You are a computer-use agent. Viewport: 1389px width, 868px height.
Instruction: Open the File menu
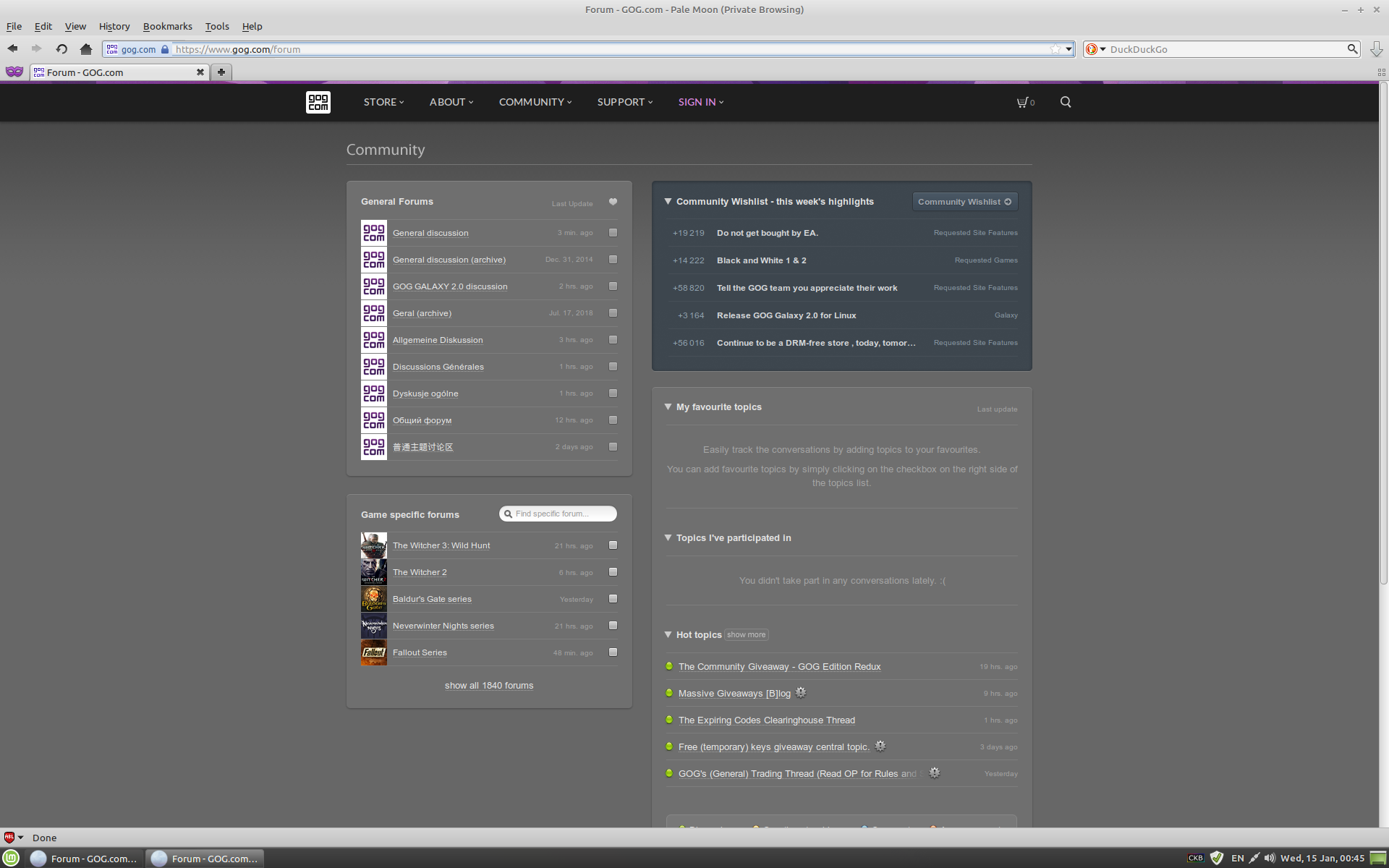14,26
